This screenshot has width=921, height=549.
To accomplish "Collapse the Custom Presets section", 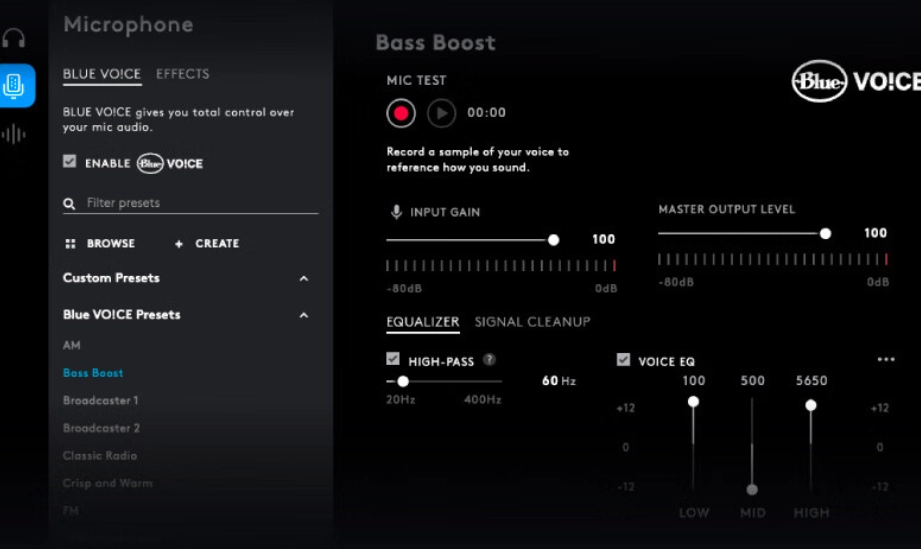I will point(304,278).
